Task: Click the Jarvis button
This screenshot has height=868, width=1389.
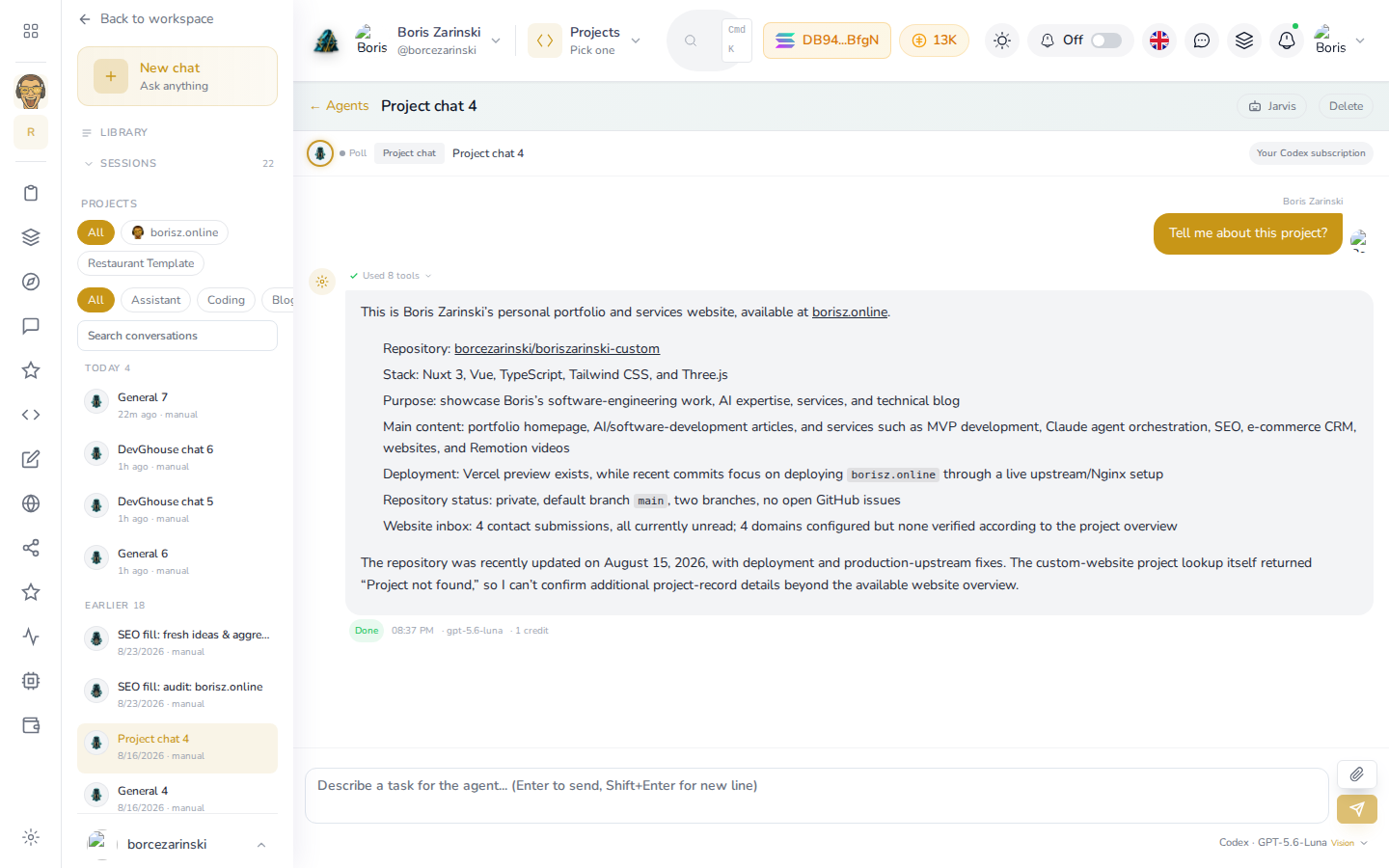Action: coord(1272,106)
